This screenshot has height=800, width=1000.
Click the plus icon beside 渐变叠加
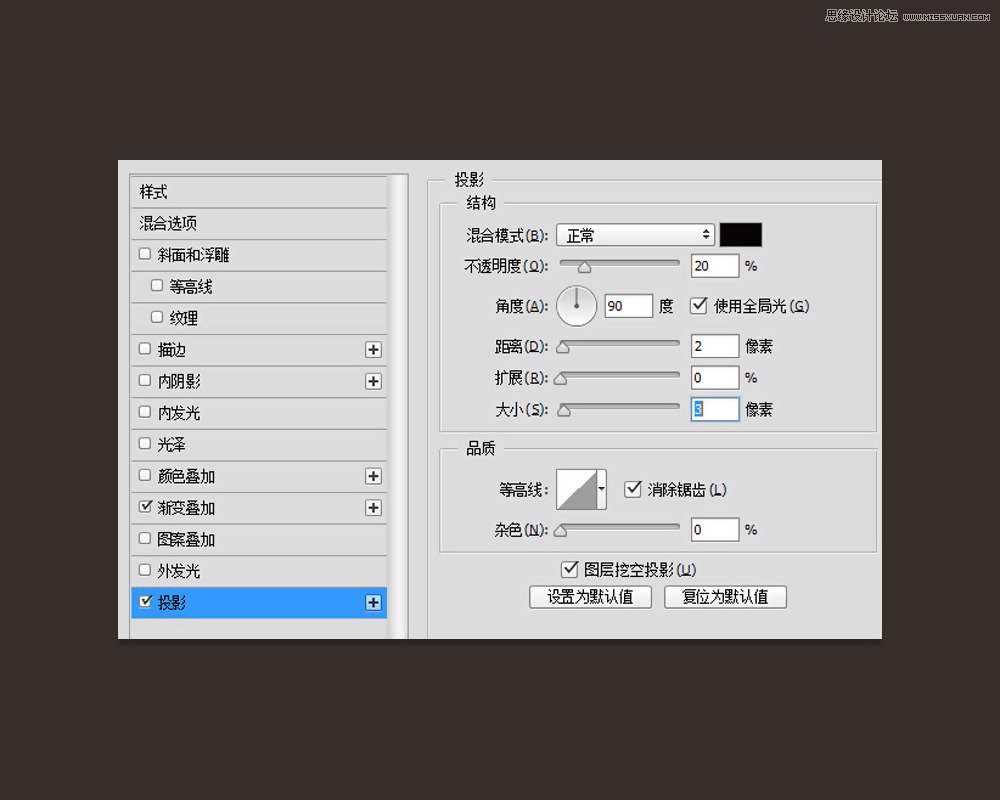[x=372, y=508]
